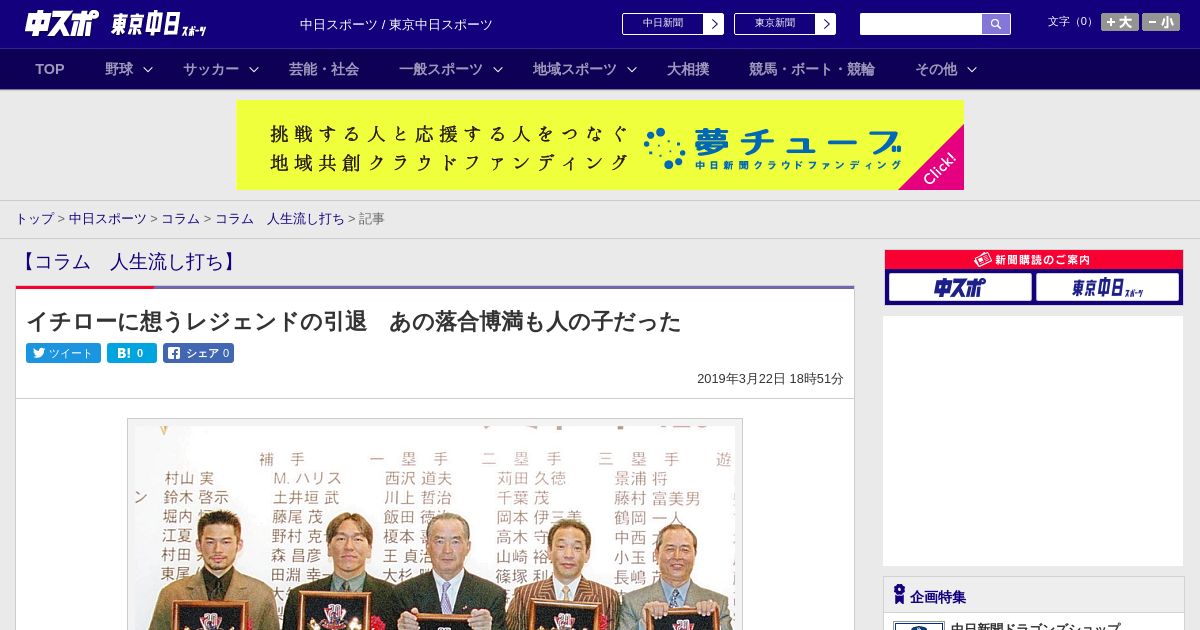
Task: Increase text size with 大 button
Action: [1120, 22]
